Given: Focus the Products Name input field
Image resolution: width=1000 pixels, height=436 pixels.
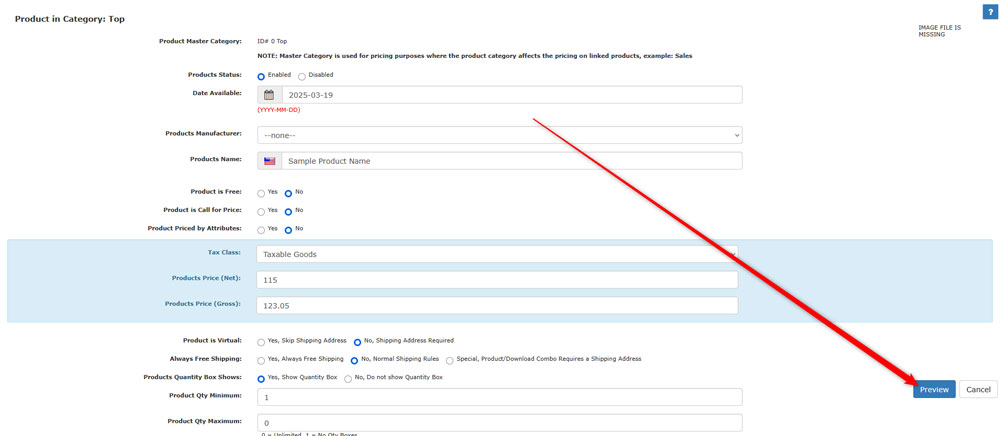Looking at the screenshot, I should pos(511,161).
